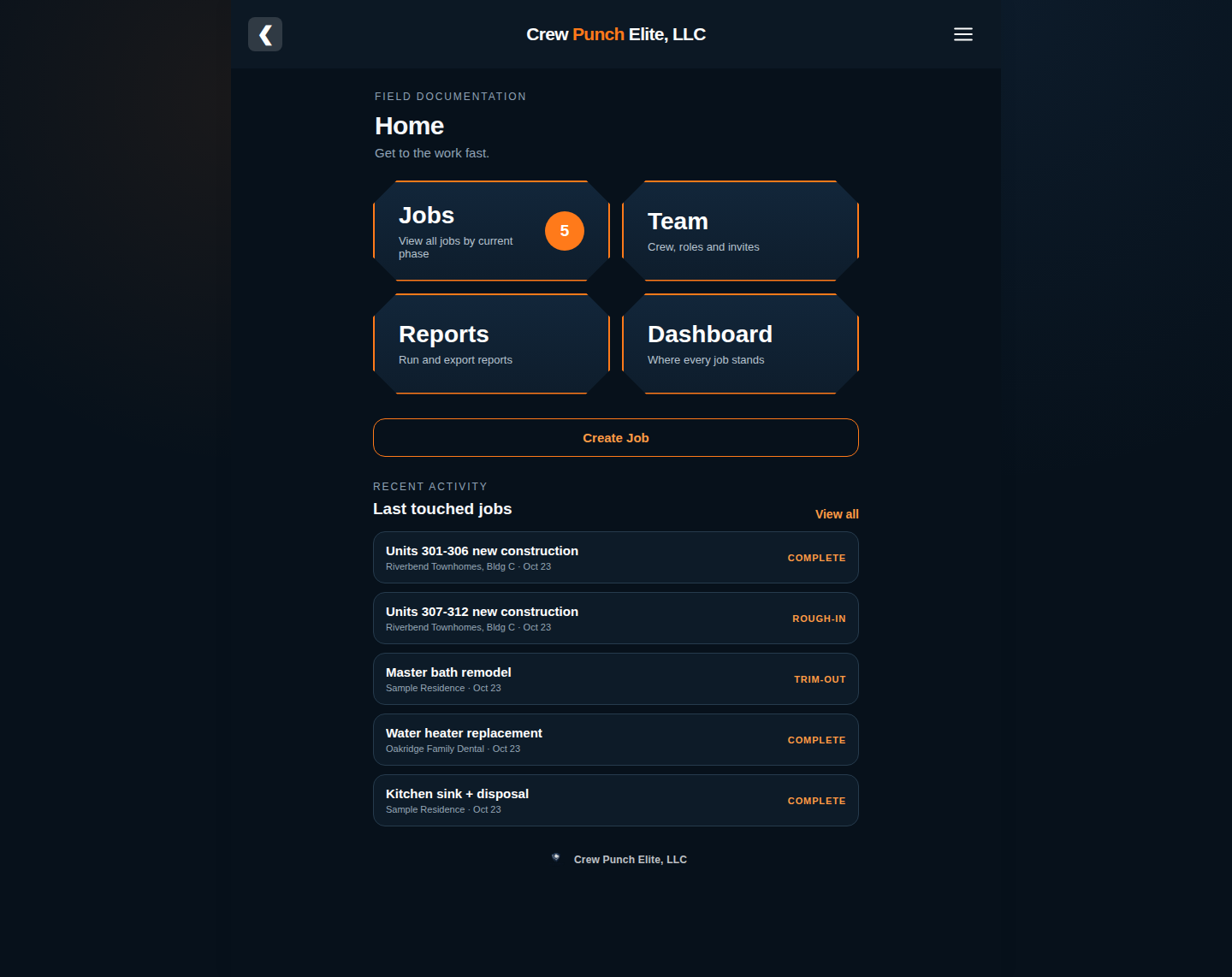Click 'Oakridge Family Dental · Oct 23' subtitle

tap(453, 749)
